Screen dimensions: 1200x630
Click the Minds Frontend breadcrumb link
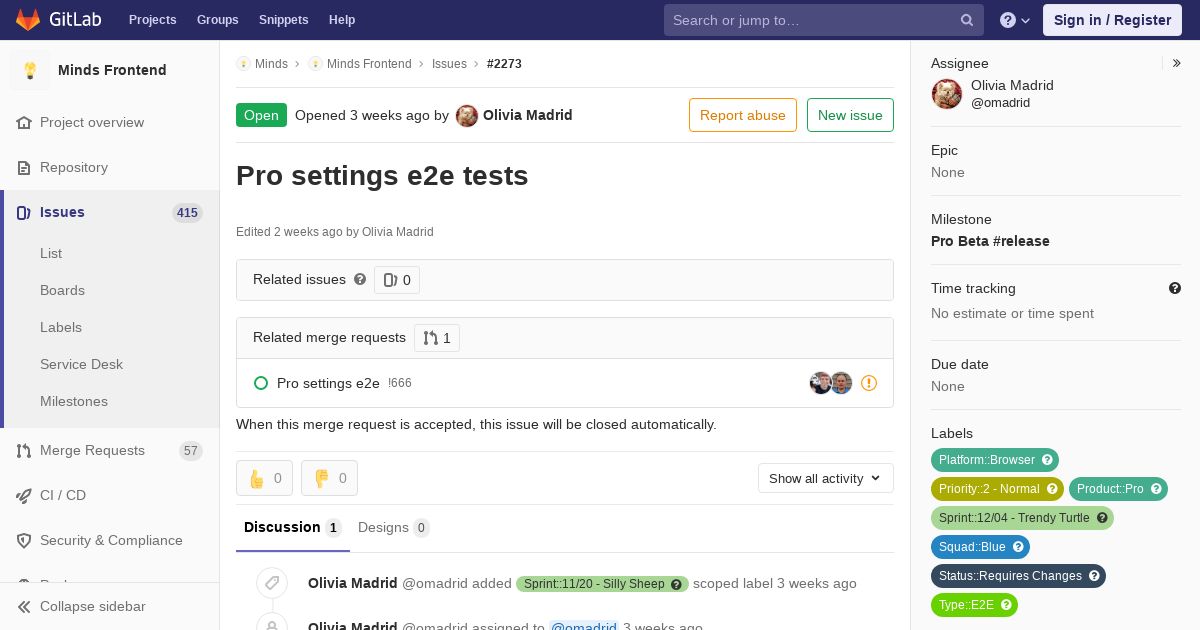pos(369,64)
